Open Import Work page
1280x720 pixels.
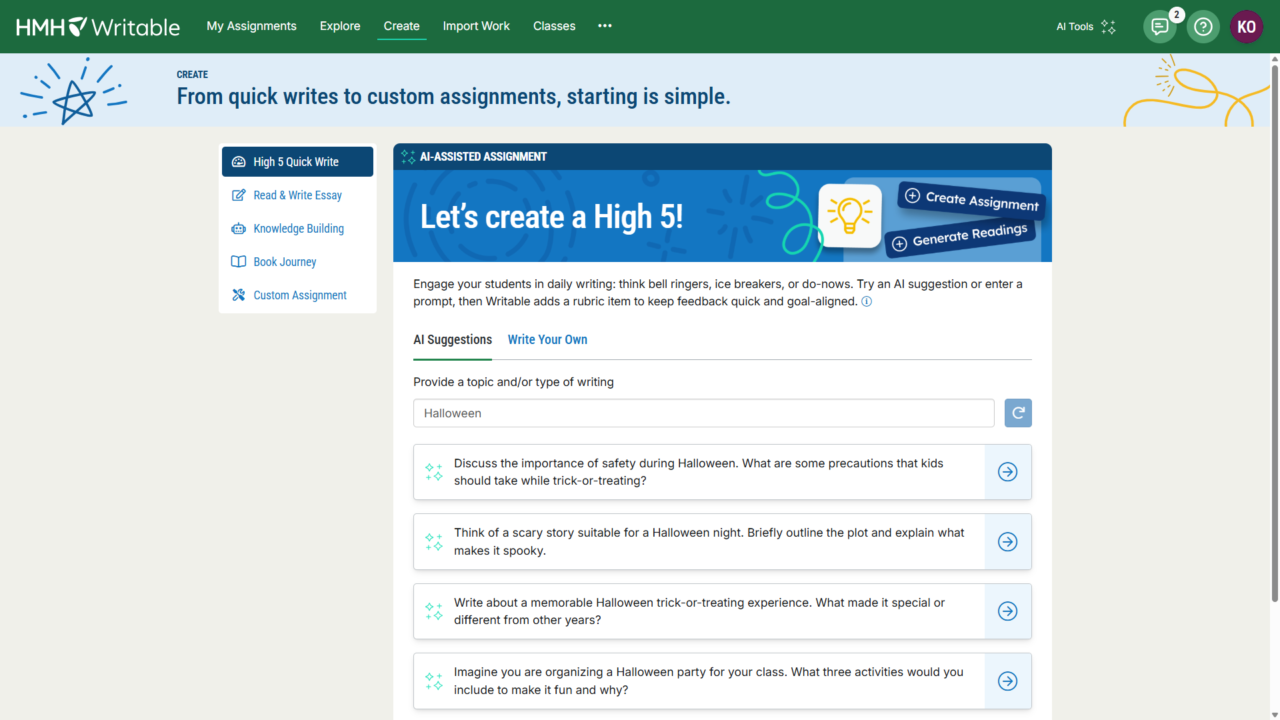[476, 26]
